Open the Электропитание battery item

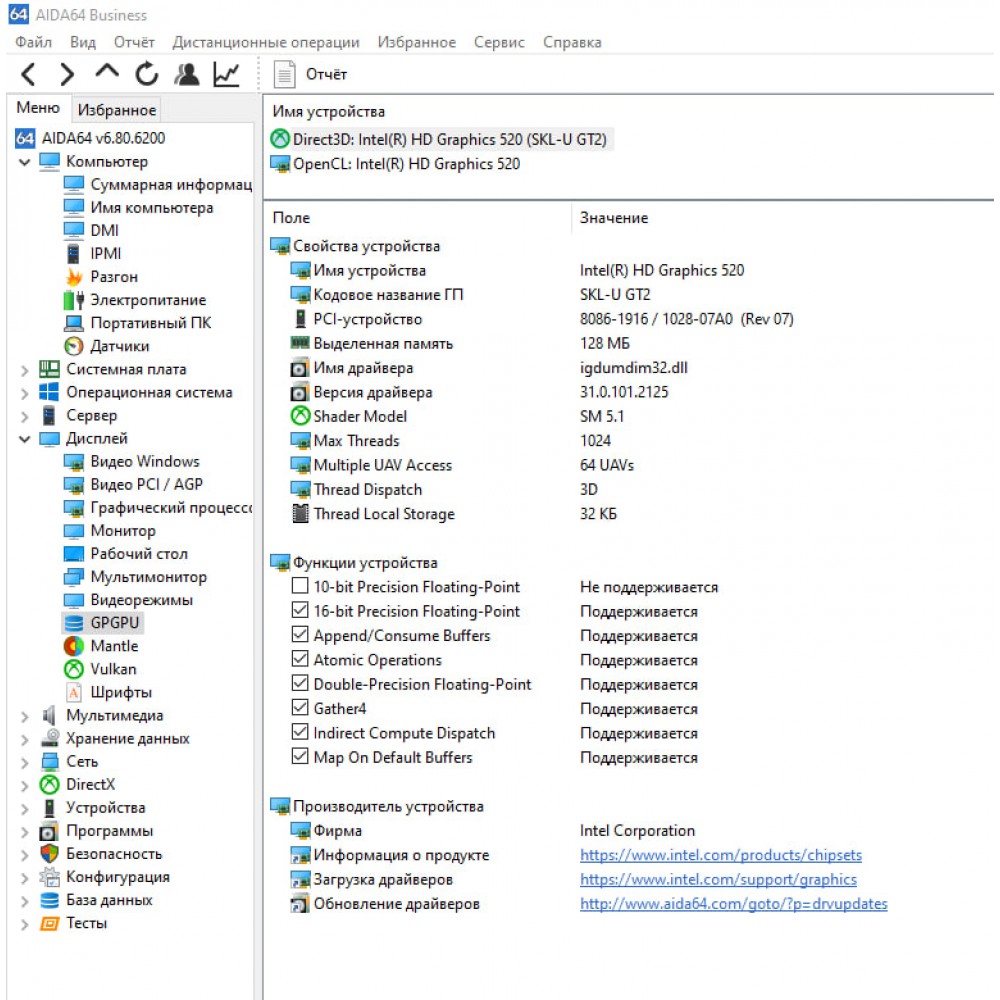tap(135, 300)
